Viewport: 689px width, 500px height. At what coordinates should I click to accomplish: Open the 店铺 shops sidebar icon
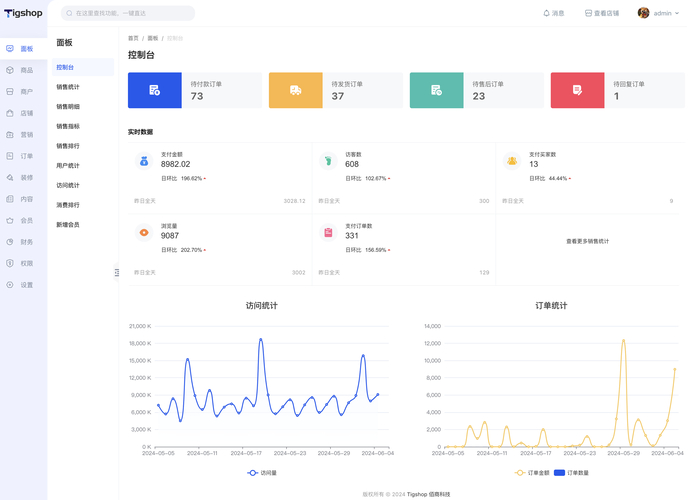point(10,113)
